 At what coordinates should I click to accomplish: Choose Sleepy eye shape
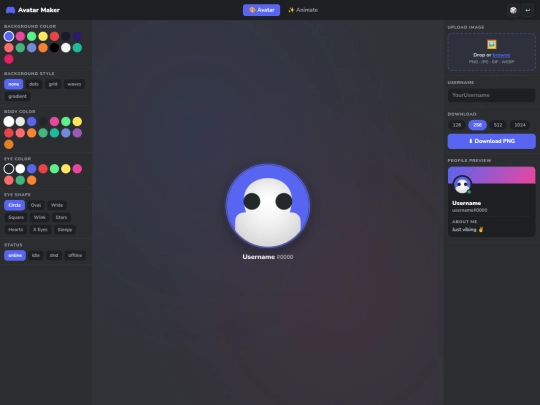(x=65, y=229)
